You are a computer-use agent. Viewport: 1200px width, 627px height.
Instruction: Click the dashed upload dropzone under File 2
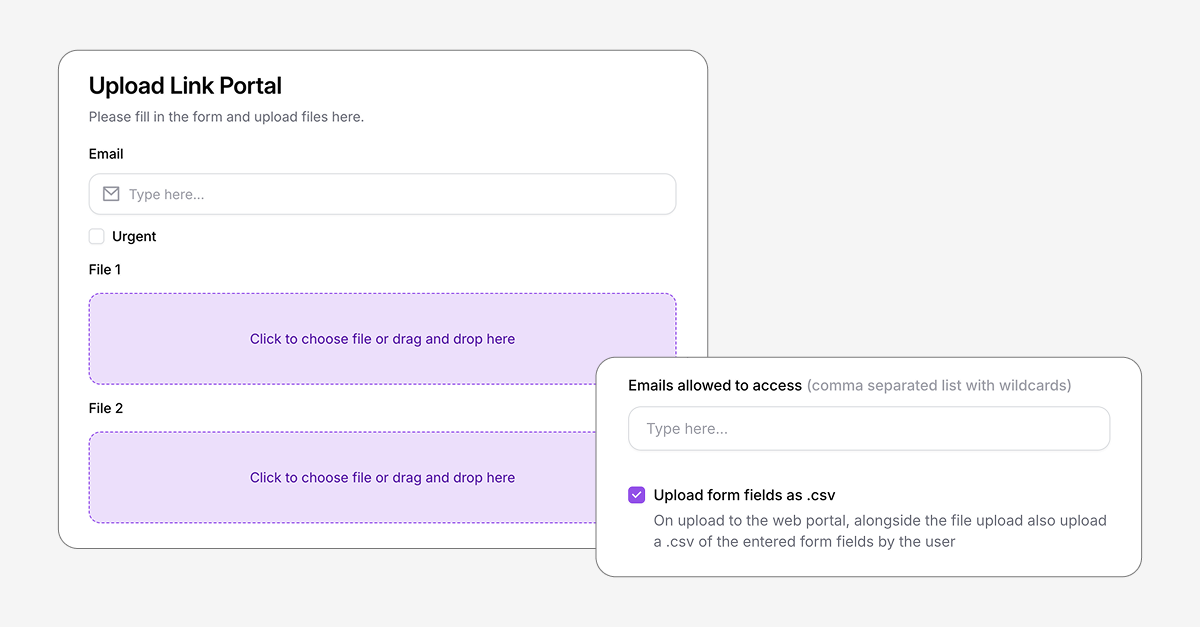(382, 477)
